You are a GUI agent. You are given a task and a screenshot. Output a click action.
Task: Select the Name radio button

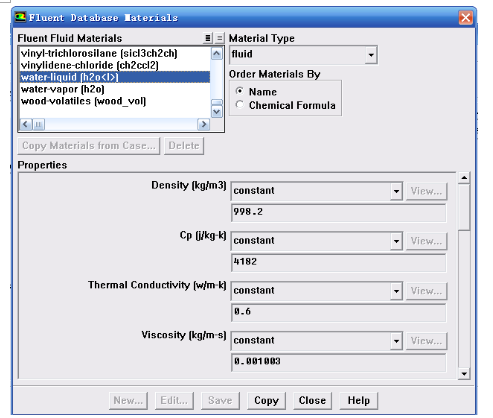pos(239,91)
